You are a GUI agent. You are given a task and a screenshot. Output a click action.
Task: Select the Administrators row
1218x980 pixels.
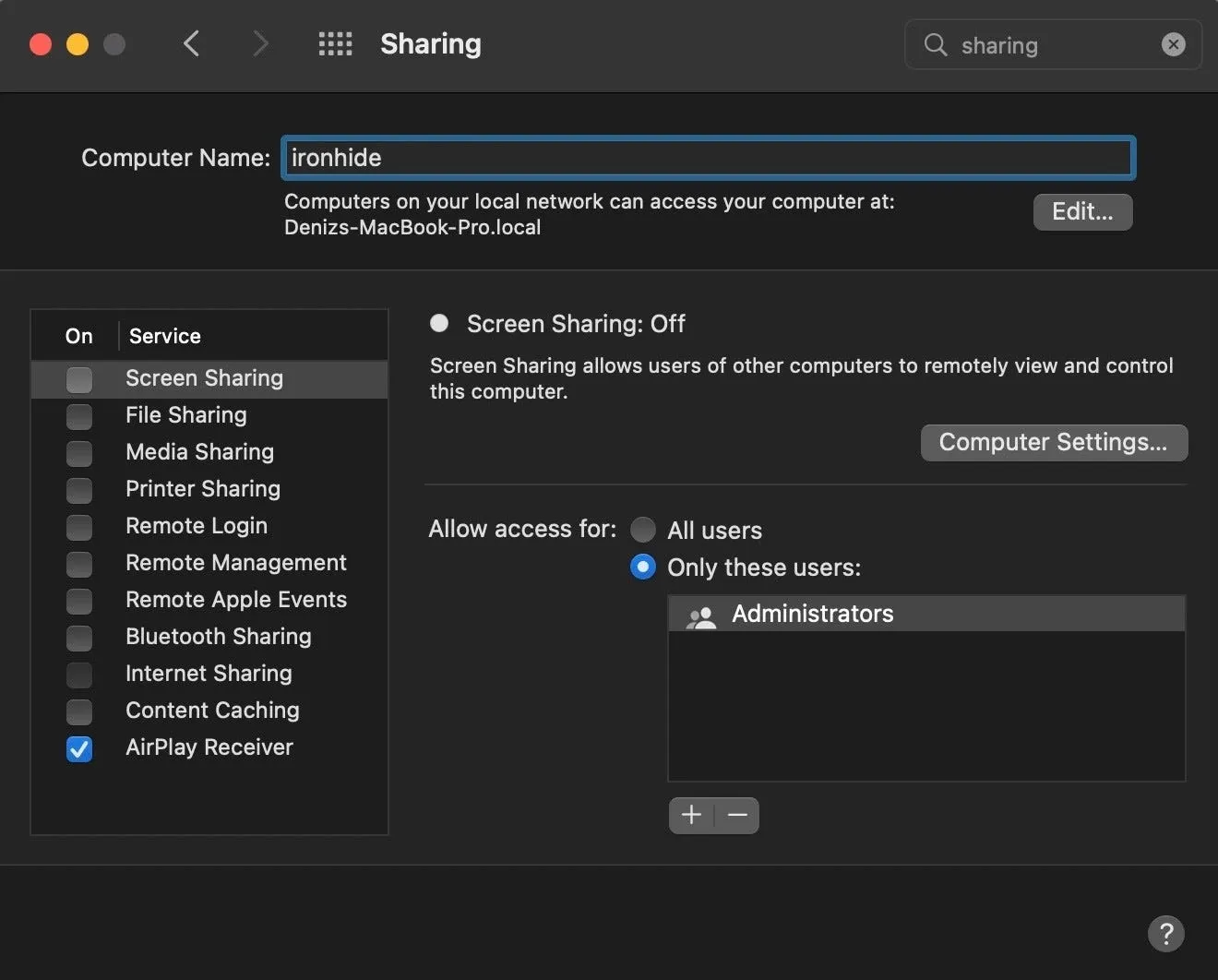click(926, 614)
